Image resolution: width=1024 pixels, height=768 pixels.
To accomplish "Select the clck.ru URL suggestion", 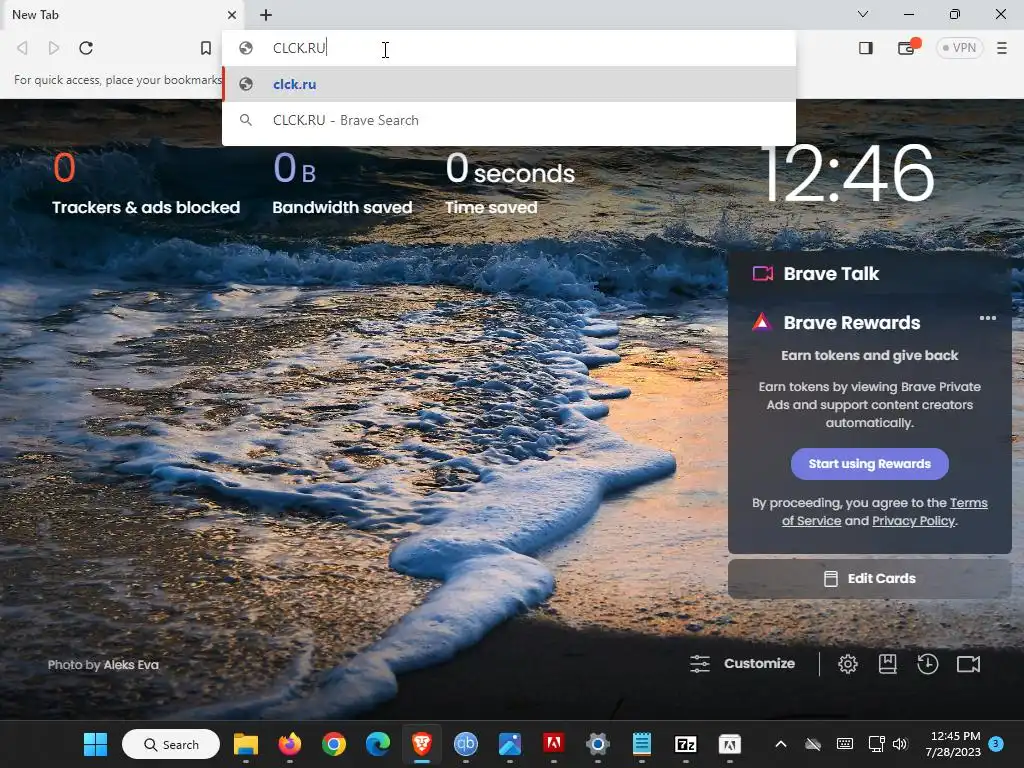I will point(509,84).
